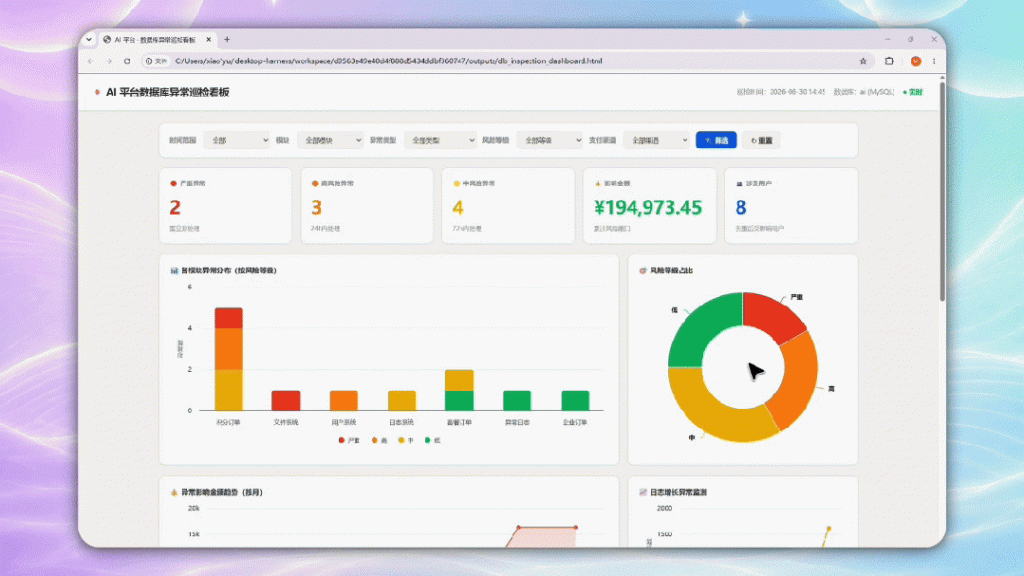Open the browser profile avatar icon
Image resolution: width=1024 pixels, height=576 pixels.
916,61
